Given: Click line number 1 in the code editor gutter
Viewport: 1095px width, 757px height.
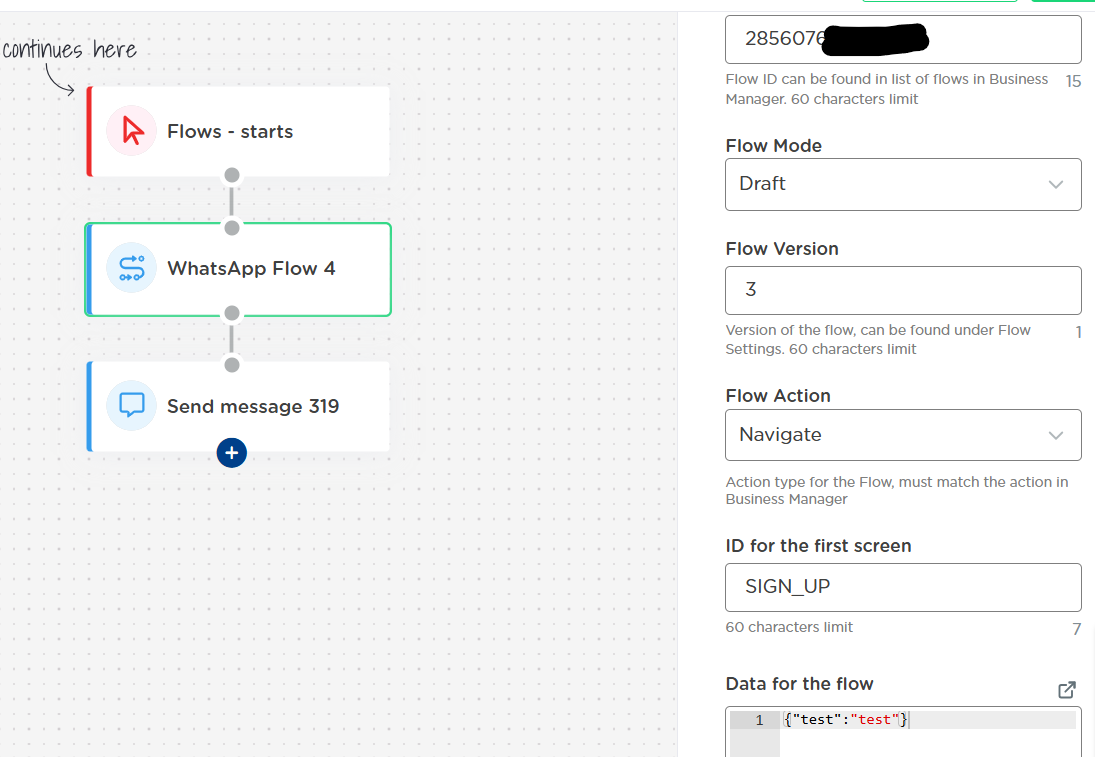Looking at the screenshot, I should pyautogui.click(x=759, y=720).
